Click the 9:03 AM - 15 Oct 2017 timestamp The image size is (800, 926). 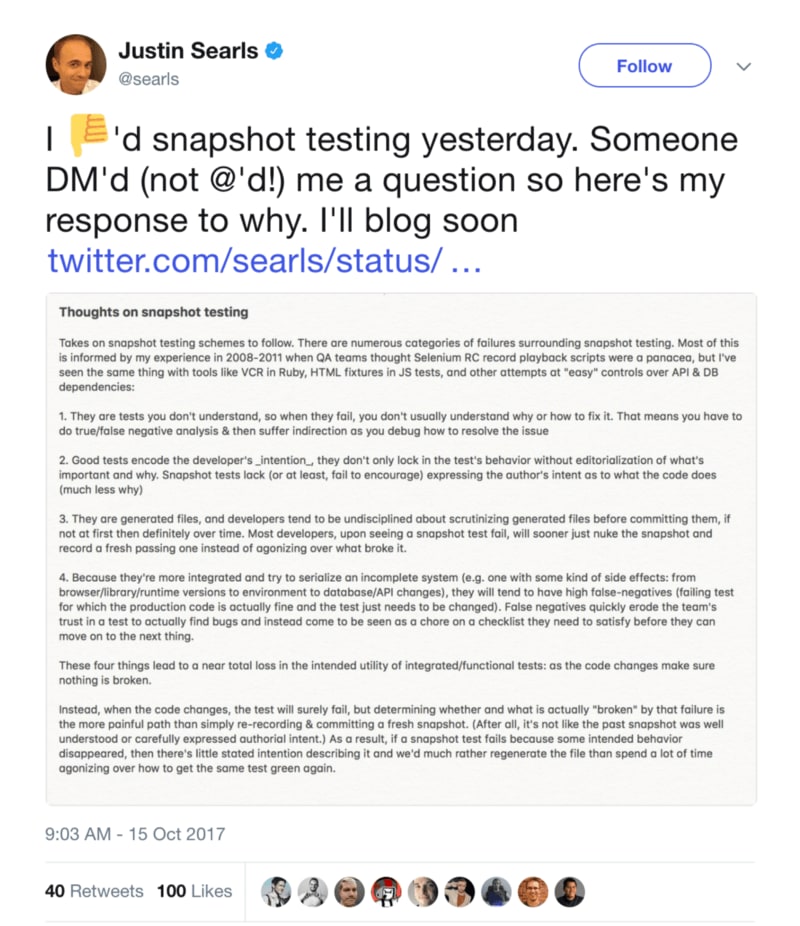(136, 833)
